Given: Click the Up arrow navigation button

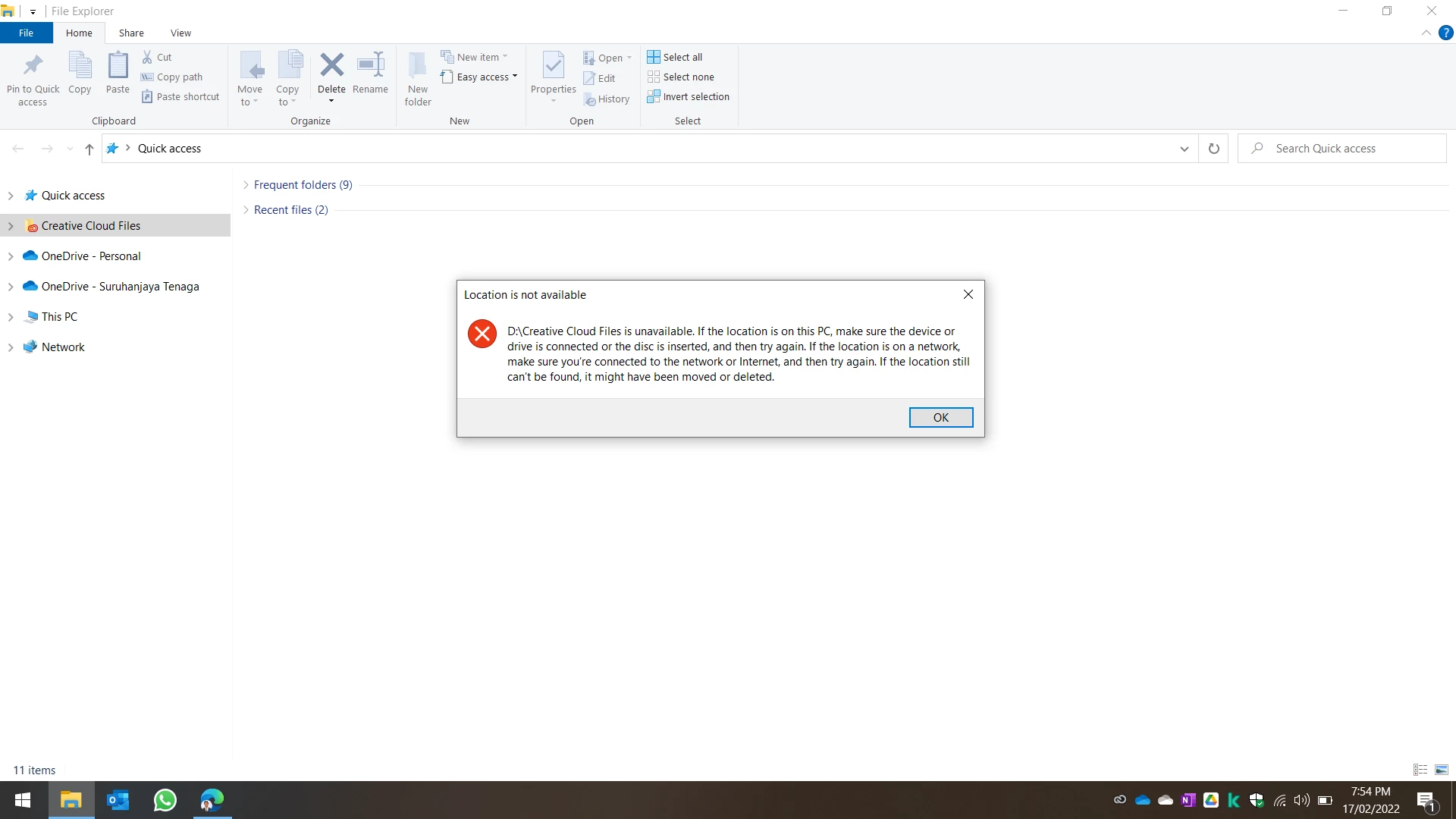Looking at the screenshot, I should (89, 149).
